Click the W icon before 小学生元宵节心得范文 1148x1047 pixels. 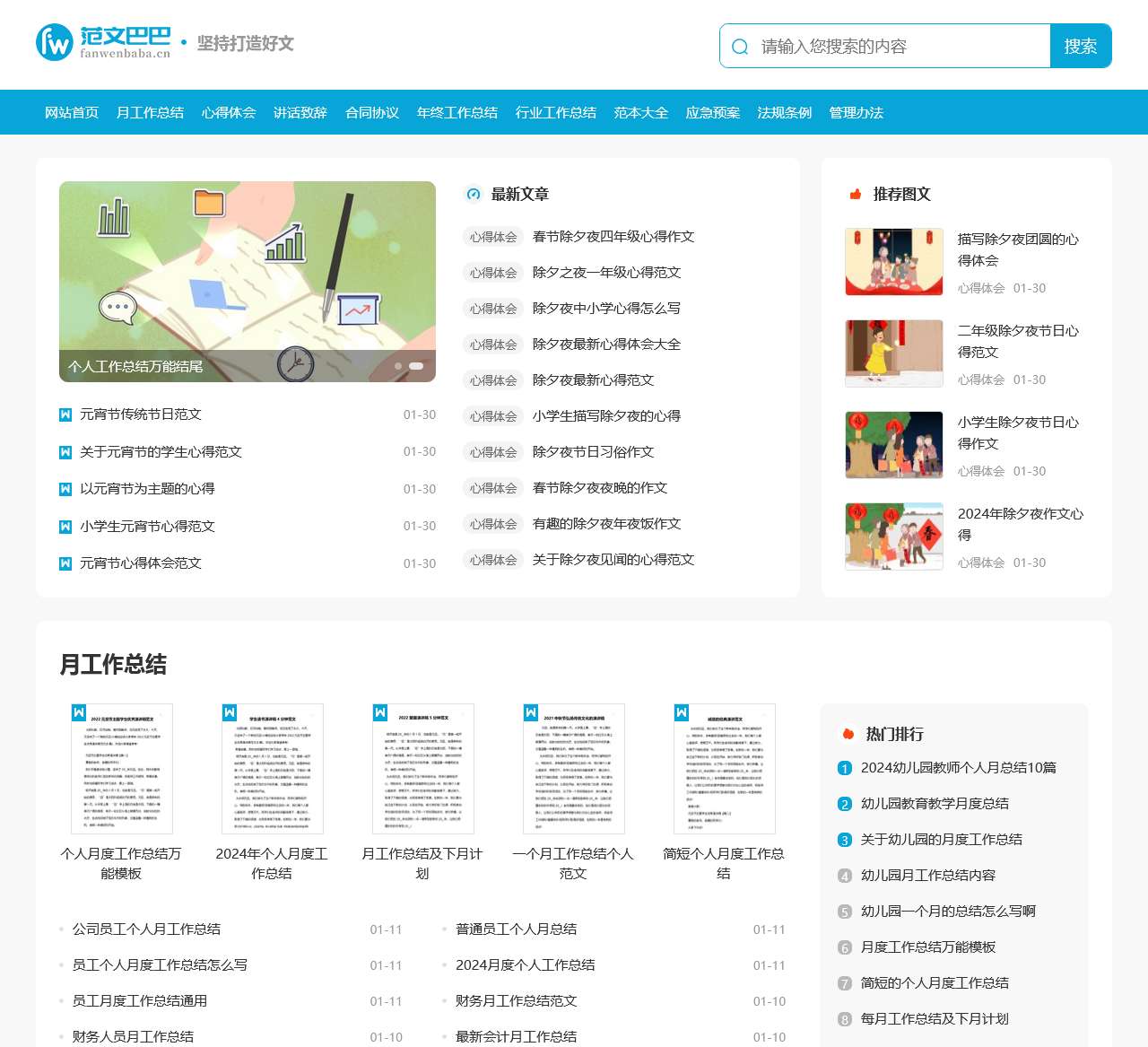64,527
